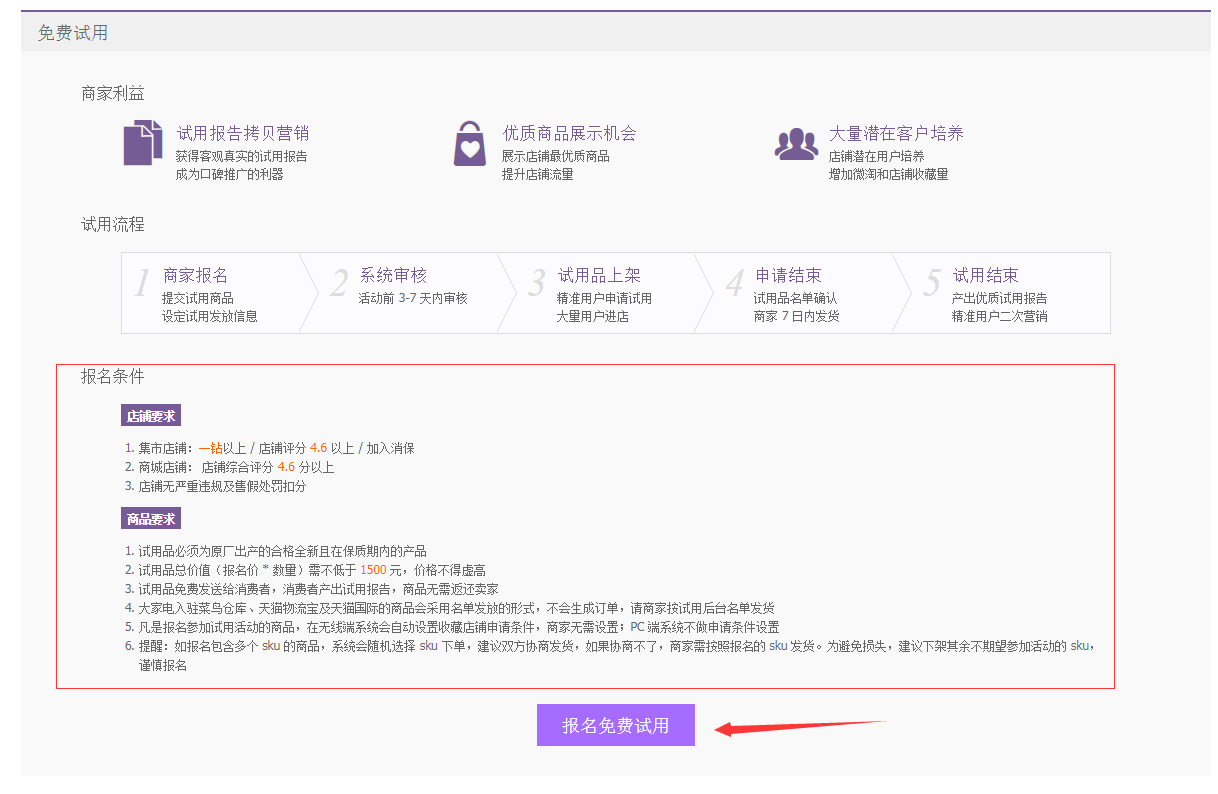
Task: Click the 试用流程 section heading
Action: [x=113, y=224]
